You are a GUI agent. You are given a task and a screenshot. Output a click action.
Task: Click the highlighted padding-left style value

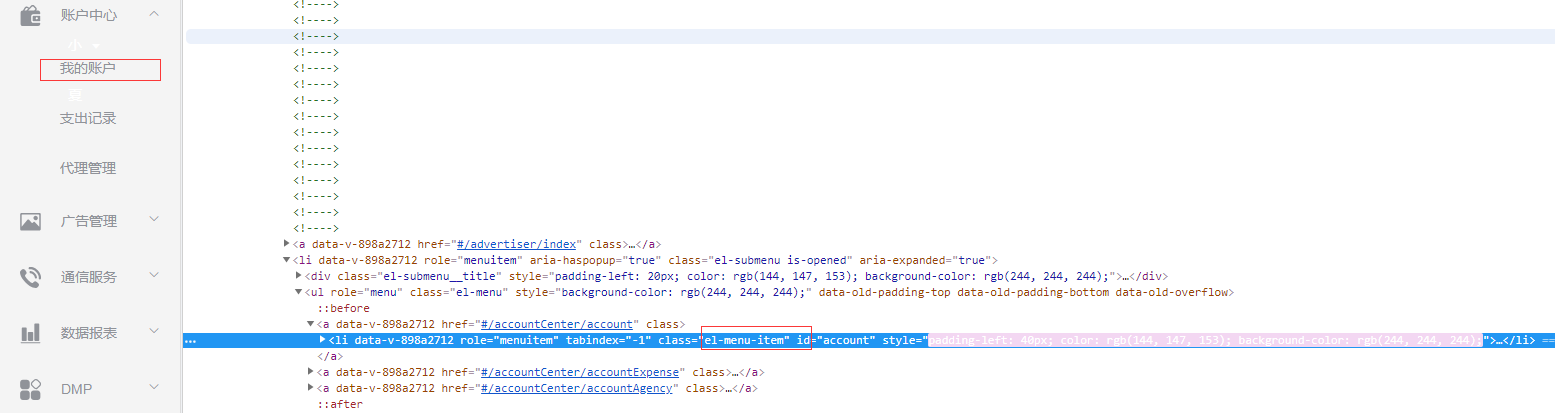pyautogui.click(x=1205, y=340)
